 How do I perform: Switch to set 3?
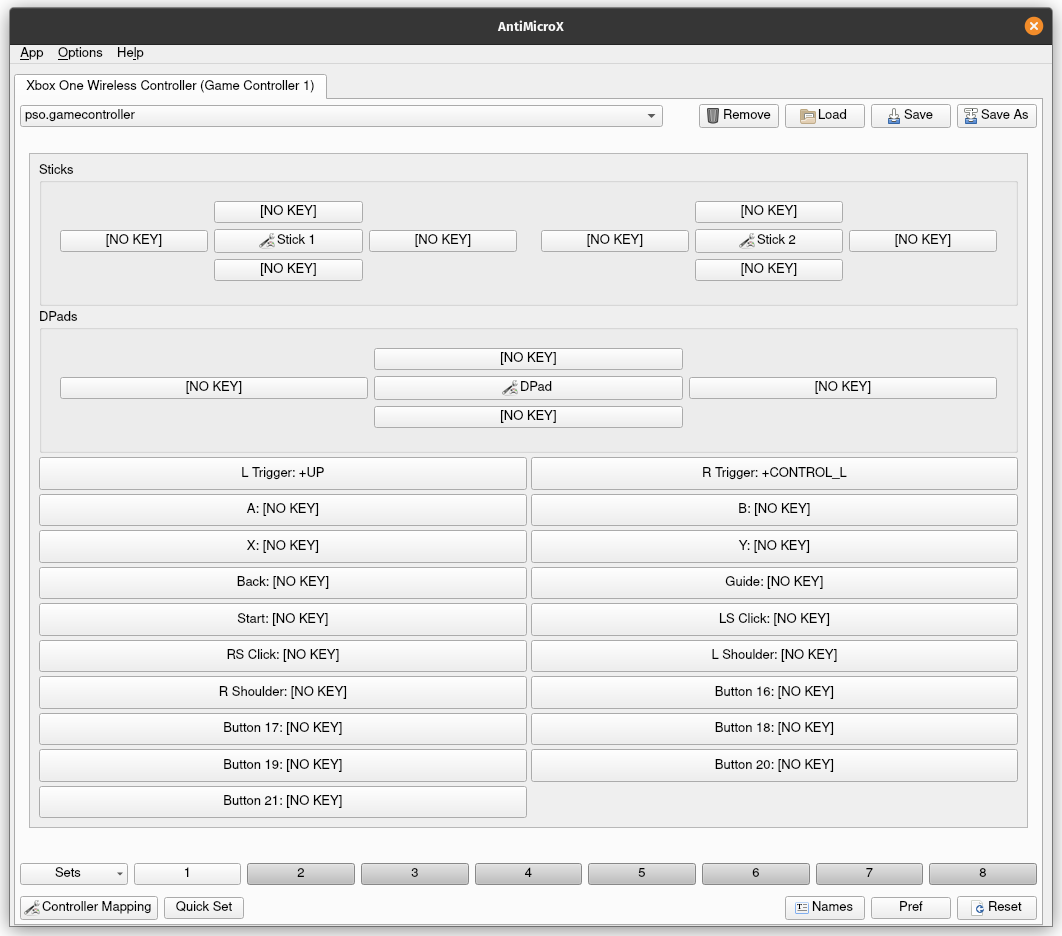pyautogui.click(x=415, y=874)
